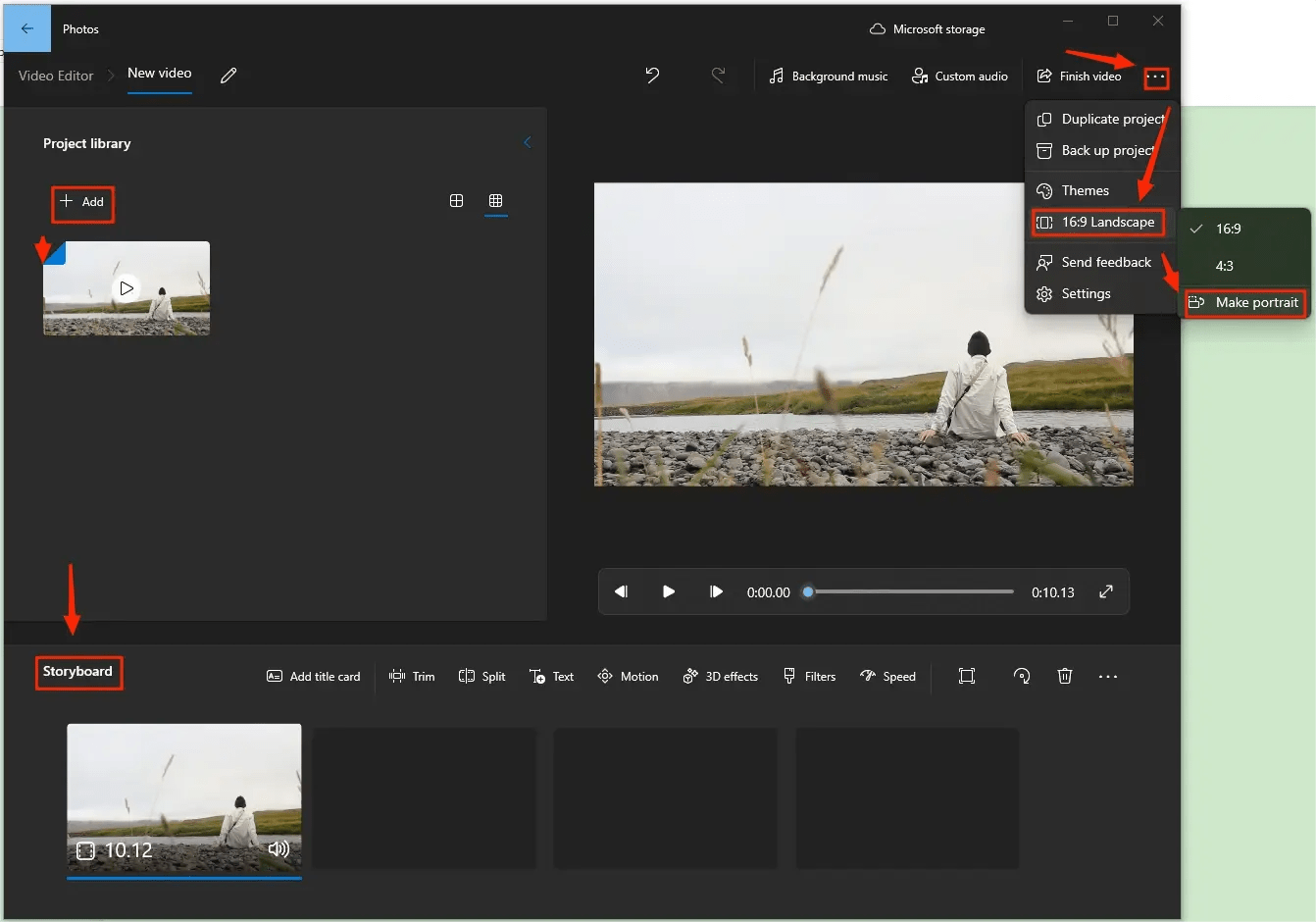Screen dimensions: 1316x922
Task: Open Themes from the menu
Action: click(x=1086, y=190)
